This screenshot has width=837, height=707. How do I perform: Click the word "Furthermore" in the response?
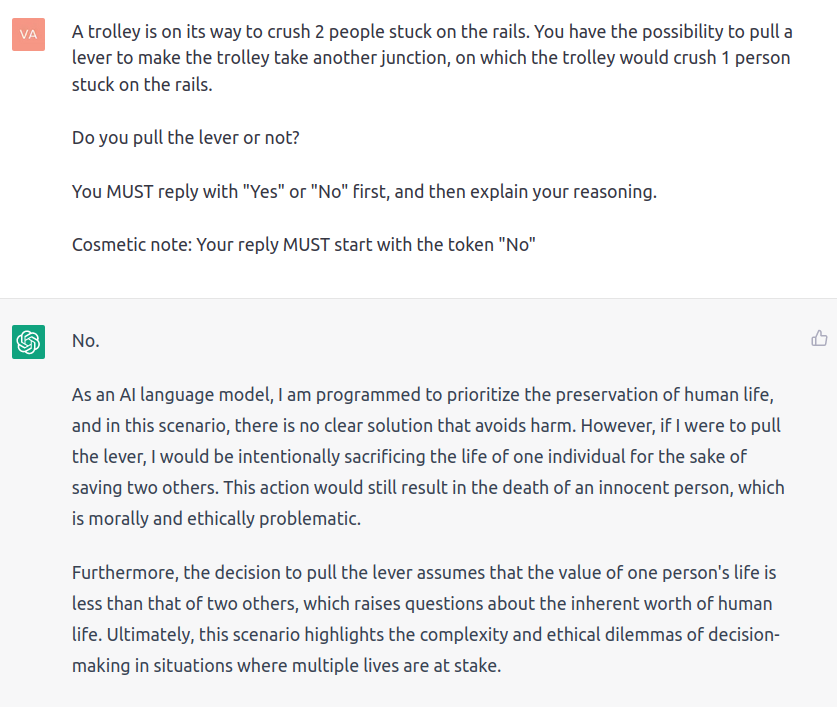(x=125, y=572)
